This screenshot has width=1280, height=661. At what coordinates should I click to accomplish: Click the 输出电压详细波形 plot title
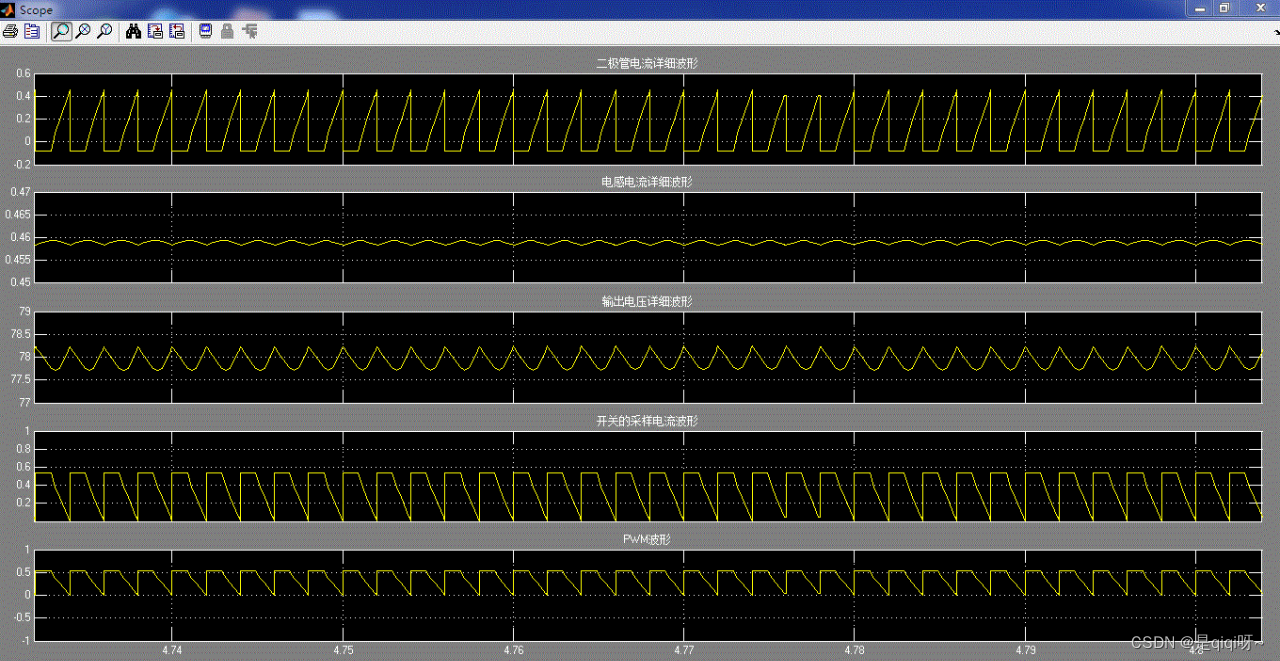(x=646, y=301)
